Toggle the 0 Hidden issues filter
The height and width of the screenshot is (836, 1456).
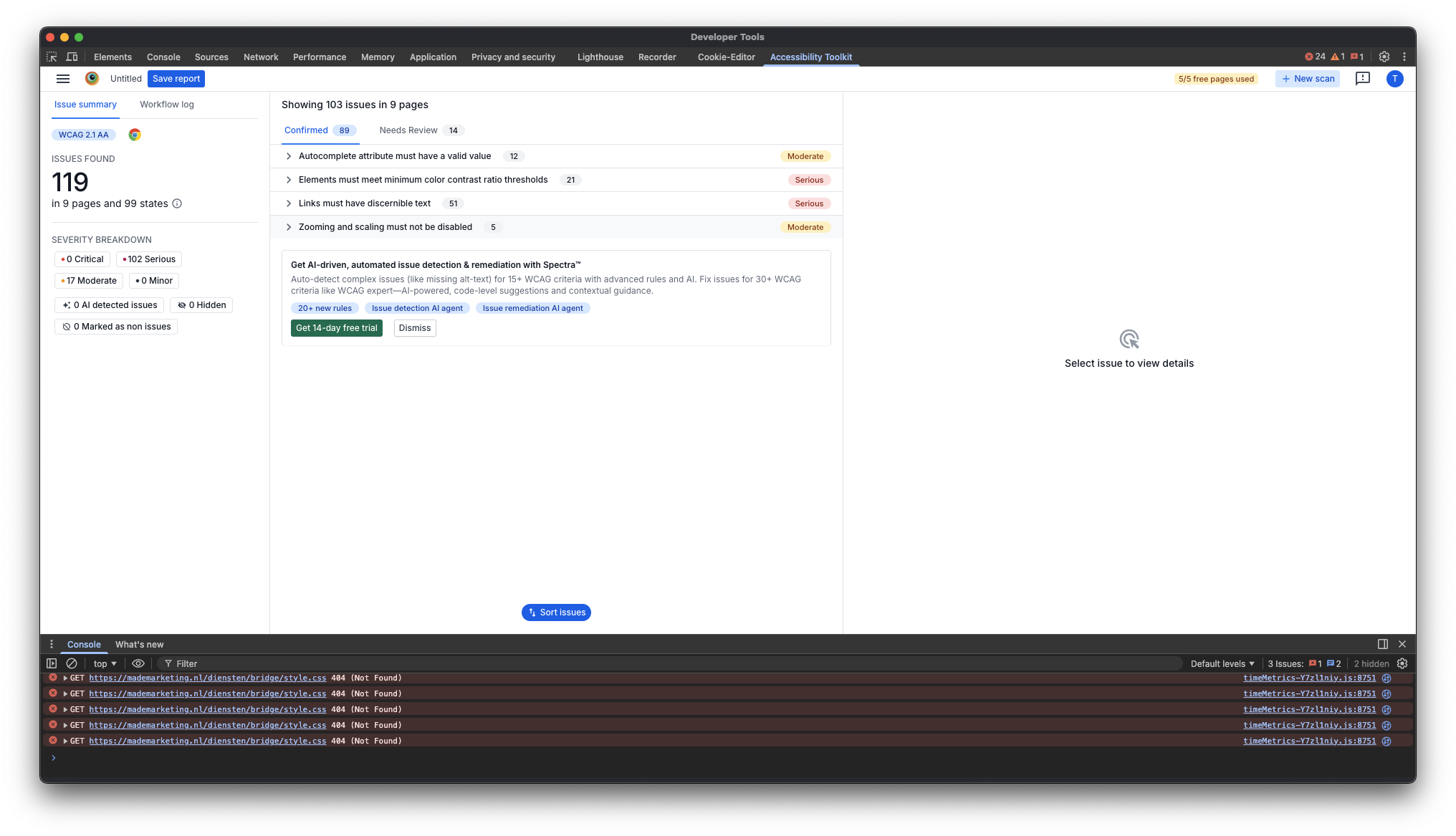[x=201, y=305]
